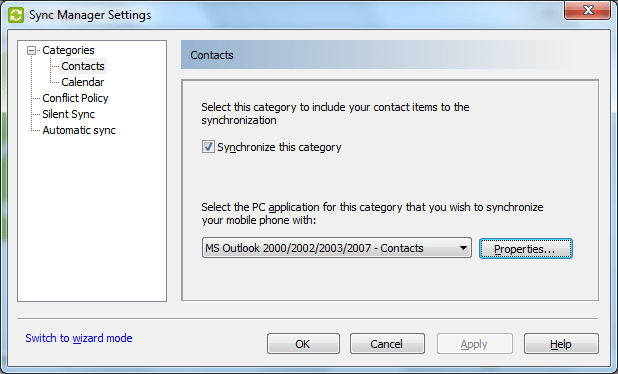Click the greyed-out Apply button
Viewport: 618px width, 374px height.
point(475,344)
